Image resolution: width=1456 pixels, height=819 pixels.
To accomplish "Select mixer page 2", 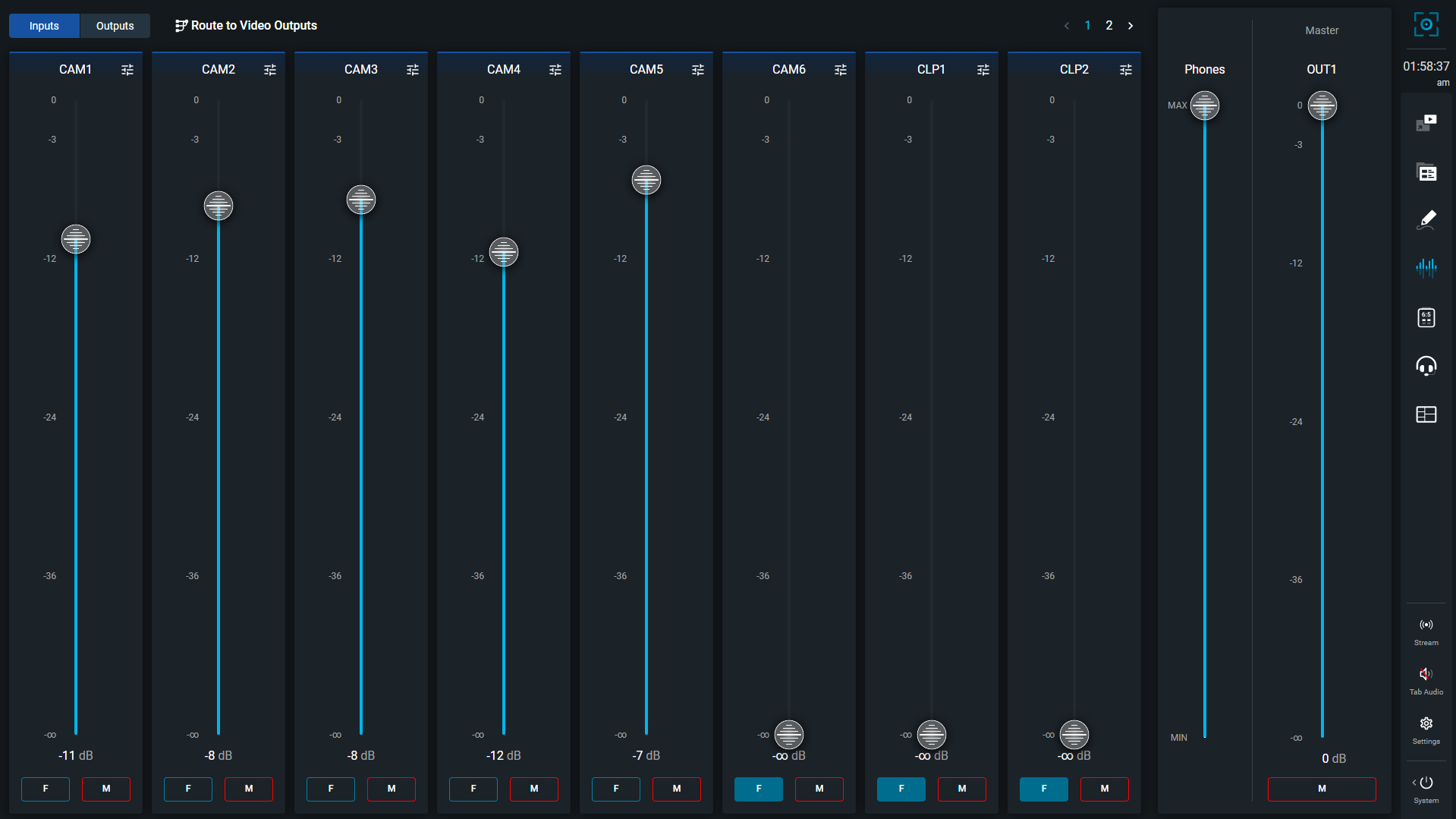I will click(x=1109, y=25).
